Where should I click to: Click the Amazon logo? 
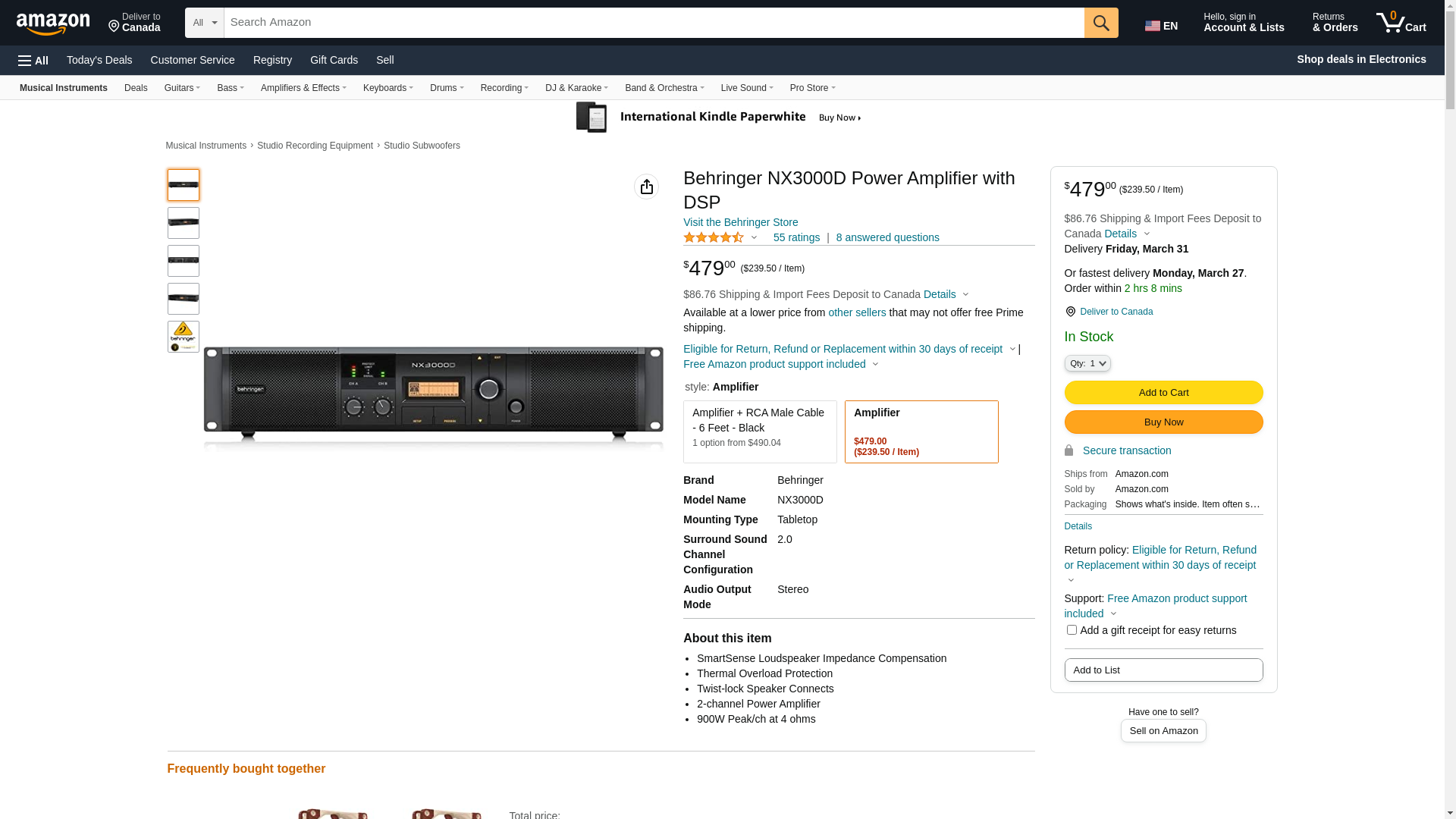point(53,24)
